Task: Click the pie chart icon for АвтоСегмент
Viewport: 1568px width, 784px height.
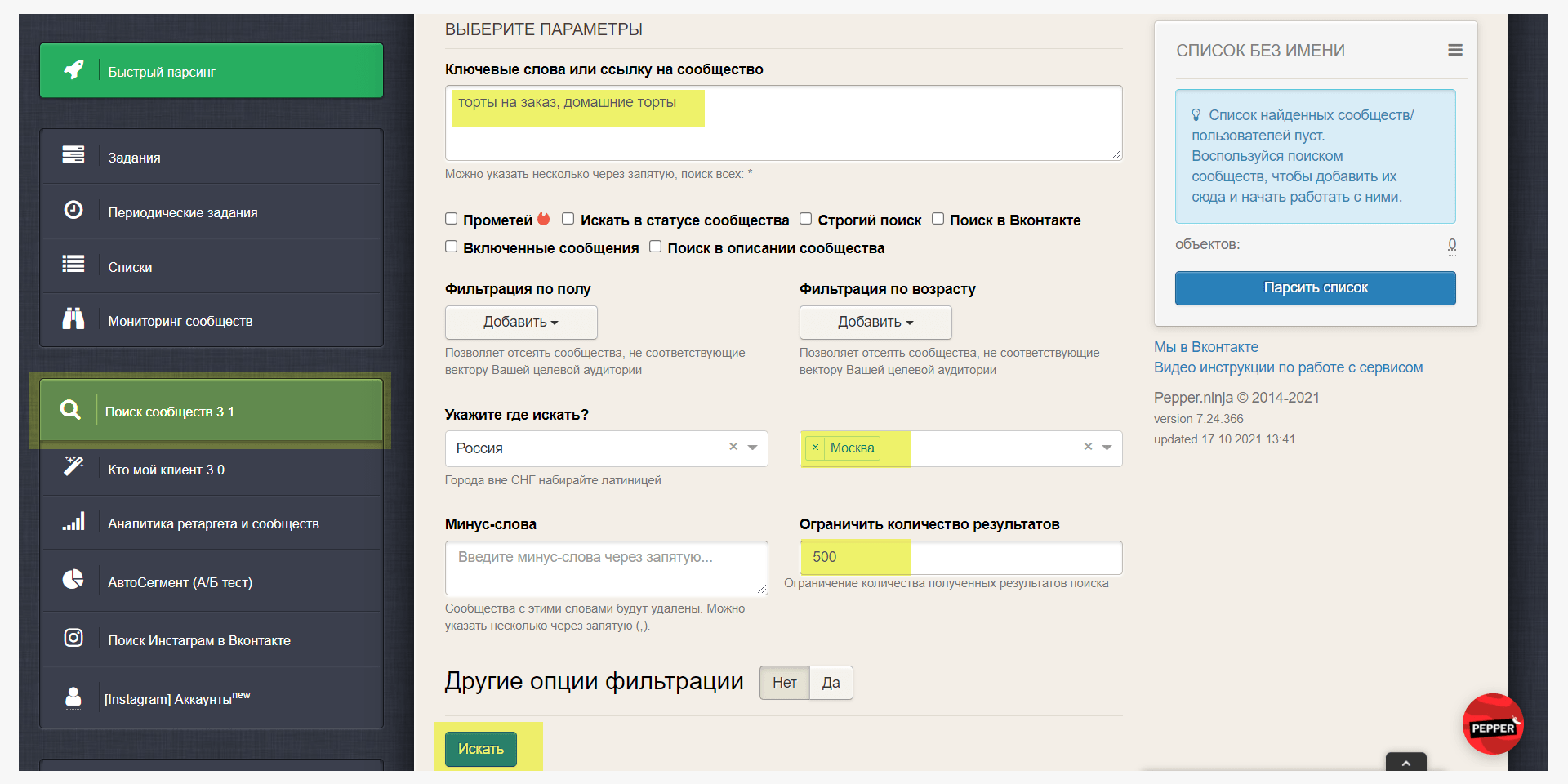Action: coord(73,580)
